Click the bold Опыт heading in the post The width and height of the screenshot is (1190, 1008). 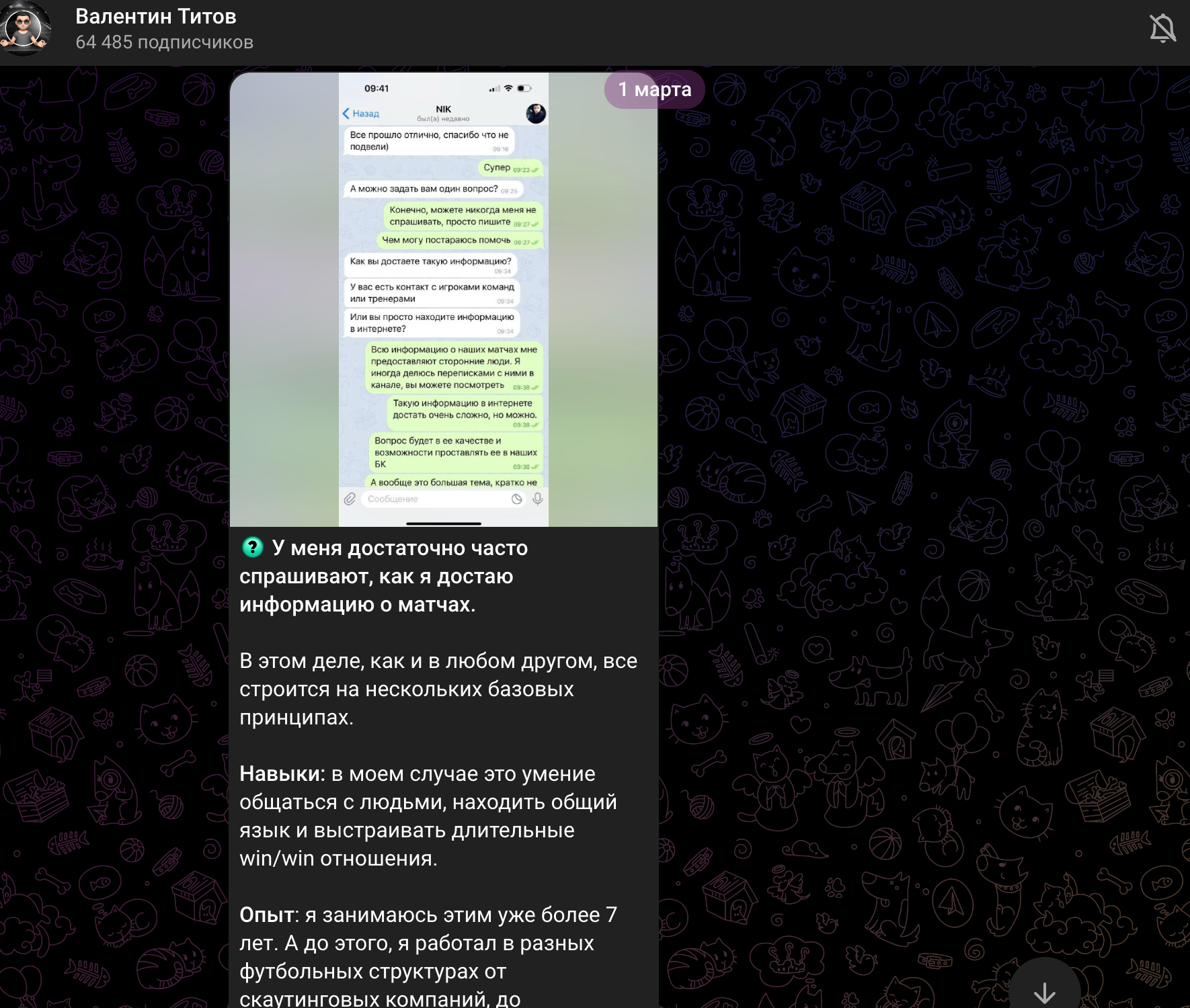click(266, 915)
